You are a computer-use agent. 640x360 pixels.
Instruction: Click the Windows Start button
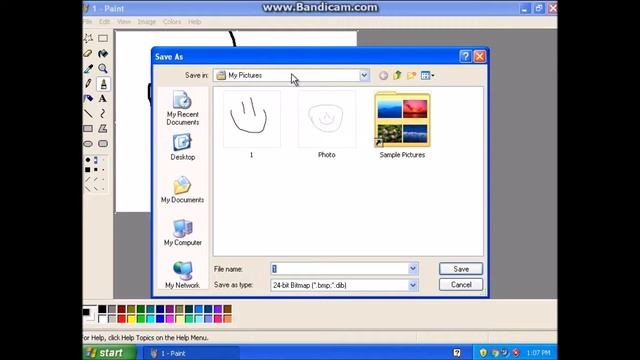(109, 353)
